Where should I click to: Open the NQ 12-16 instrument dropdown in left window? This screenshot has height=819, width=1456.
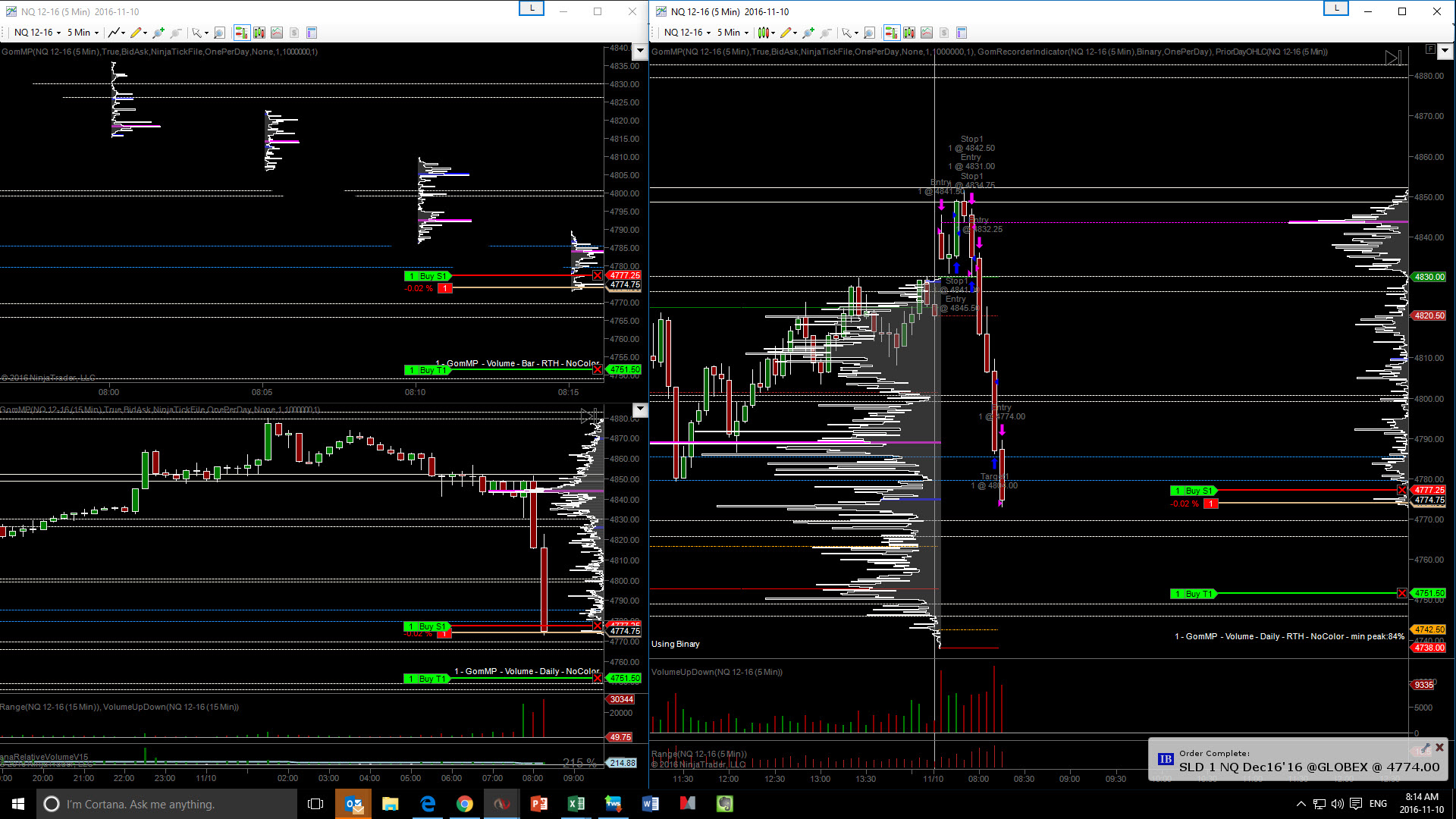pyautogui.click(x=37, y=33)
